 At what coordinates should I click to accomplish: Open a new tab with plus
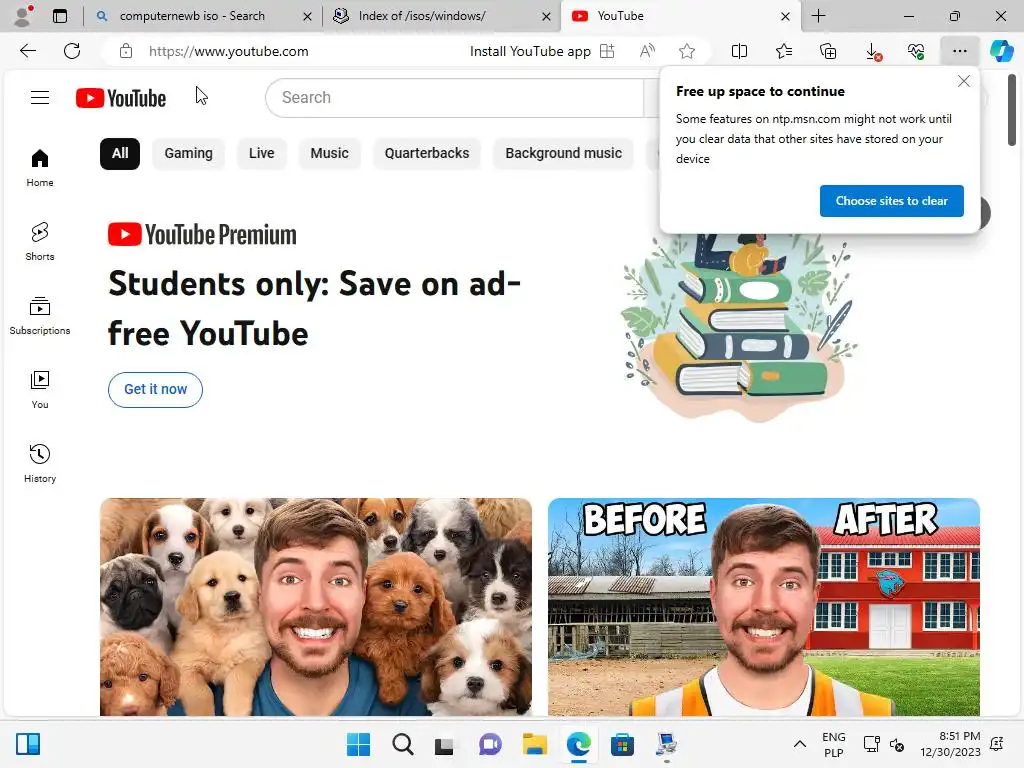(x=818, y=16)
